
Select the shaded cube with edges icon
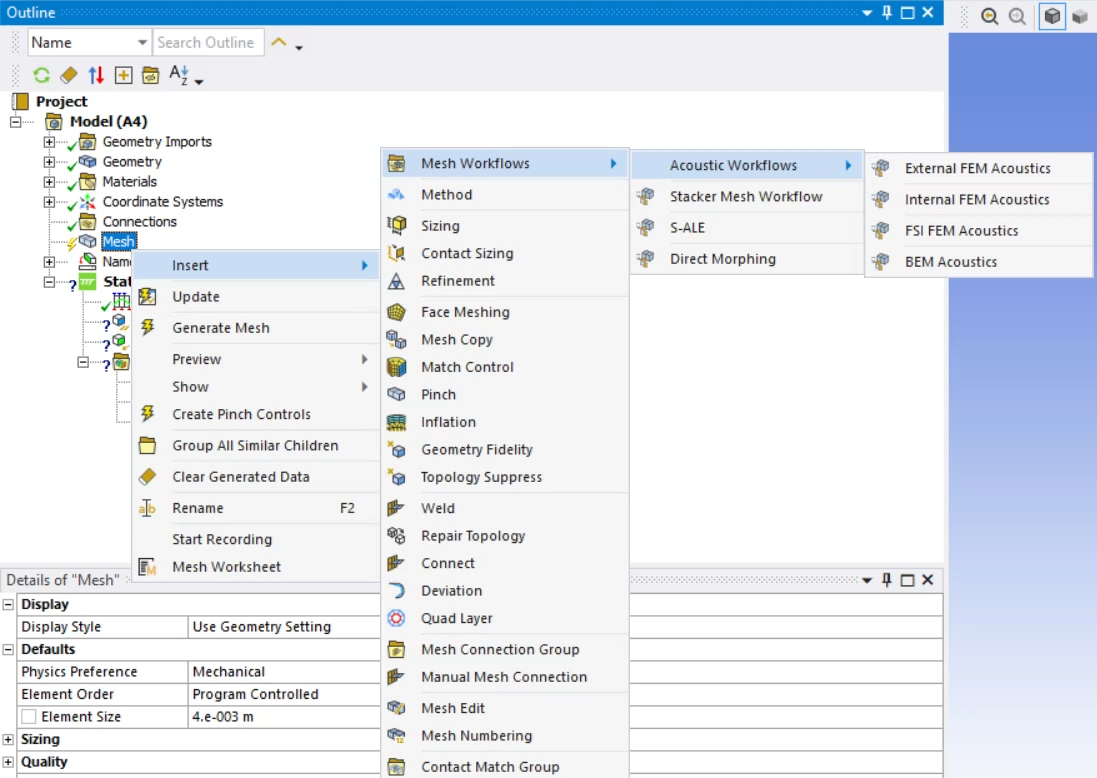pyautogui.click(x=1051, y=17)
